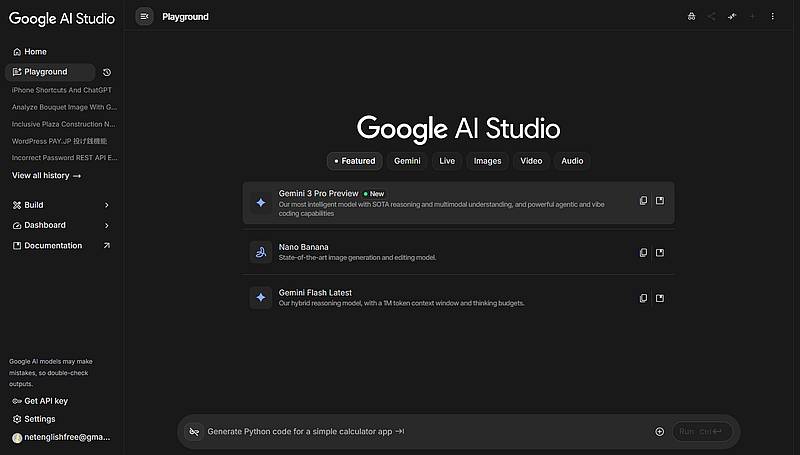The width and height of the screenshot is (800, 455).
Task: Select the Gemini Flash Latest model card
Action: click(x=458, y=297)
